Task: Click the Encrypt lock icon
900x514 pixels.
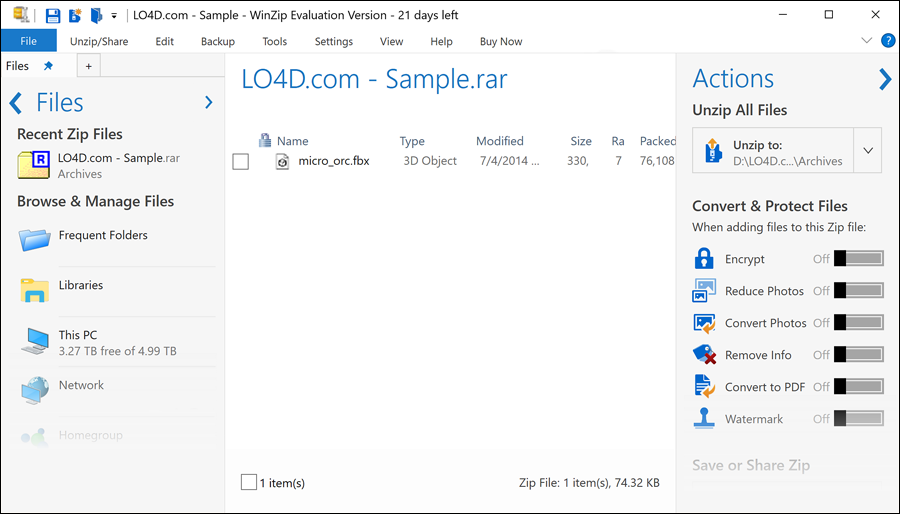Action: coord(704,258)
